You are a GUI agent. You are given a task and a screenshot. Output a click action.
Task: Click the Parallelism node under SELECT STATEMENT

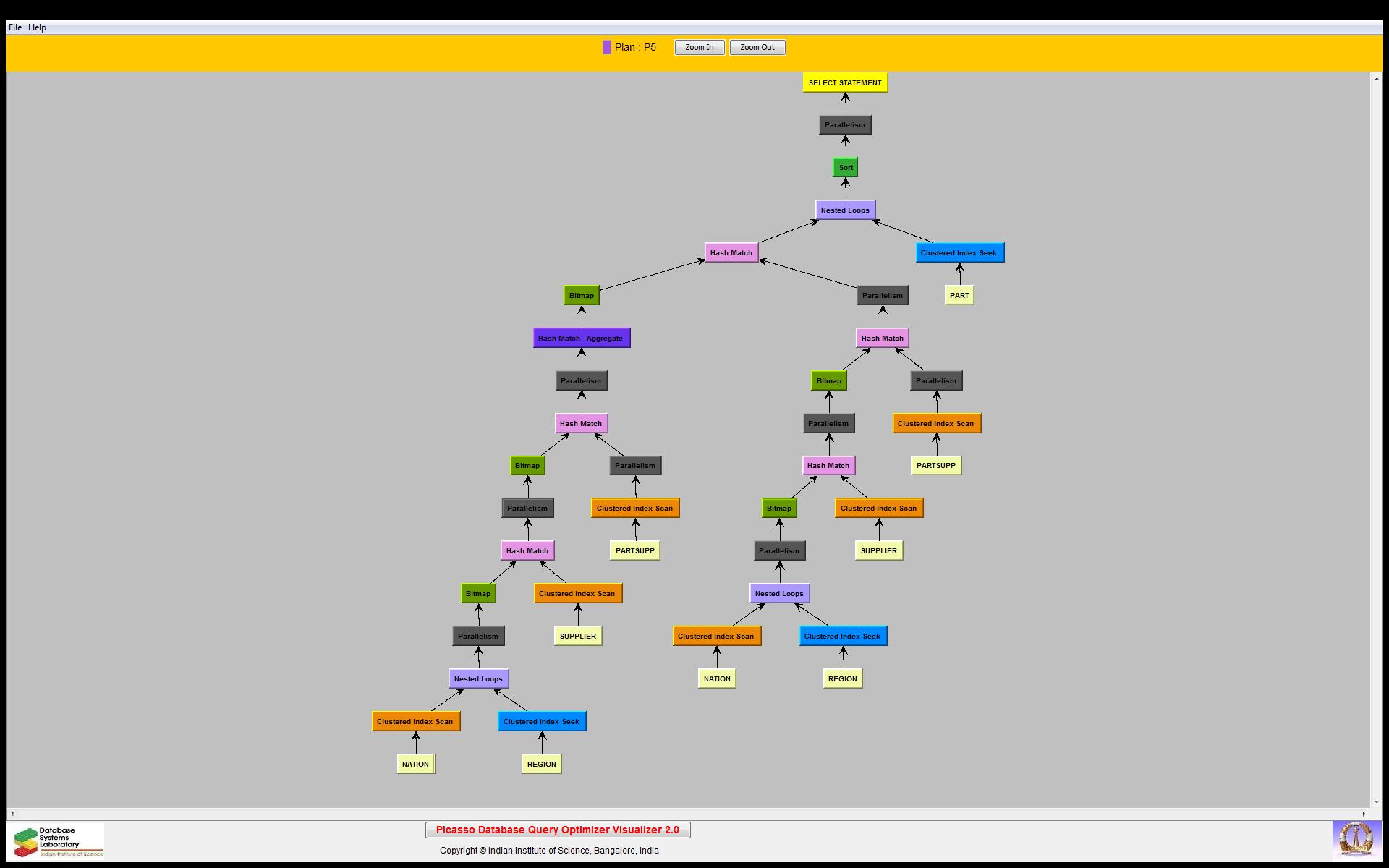[844, 125]
